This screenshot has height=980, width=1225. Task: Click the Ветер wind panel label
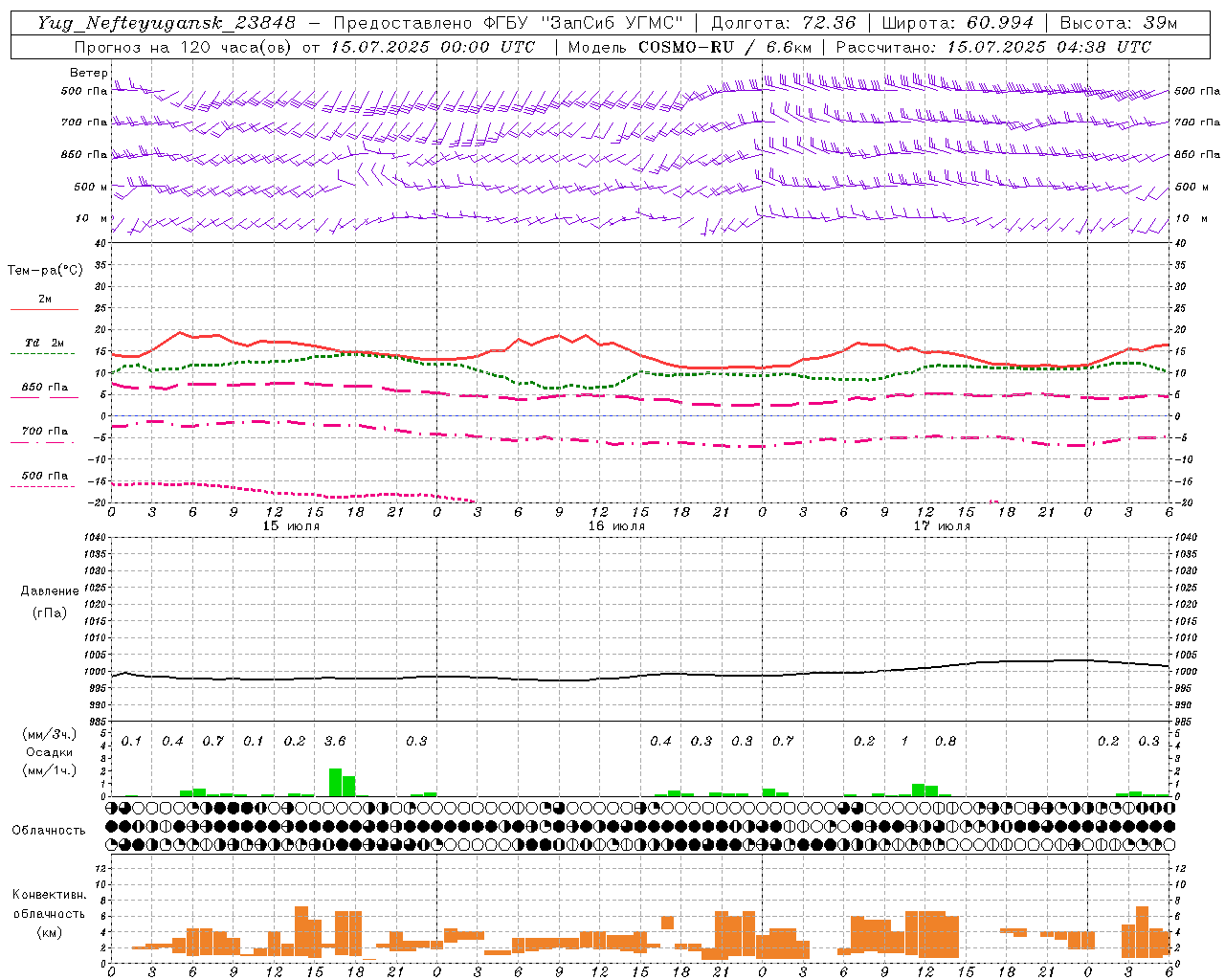pos(88,73)
